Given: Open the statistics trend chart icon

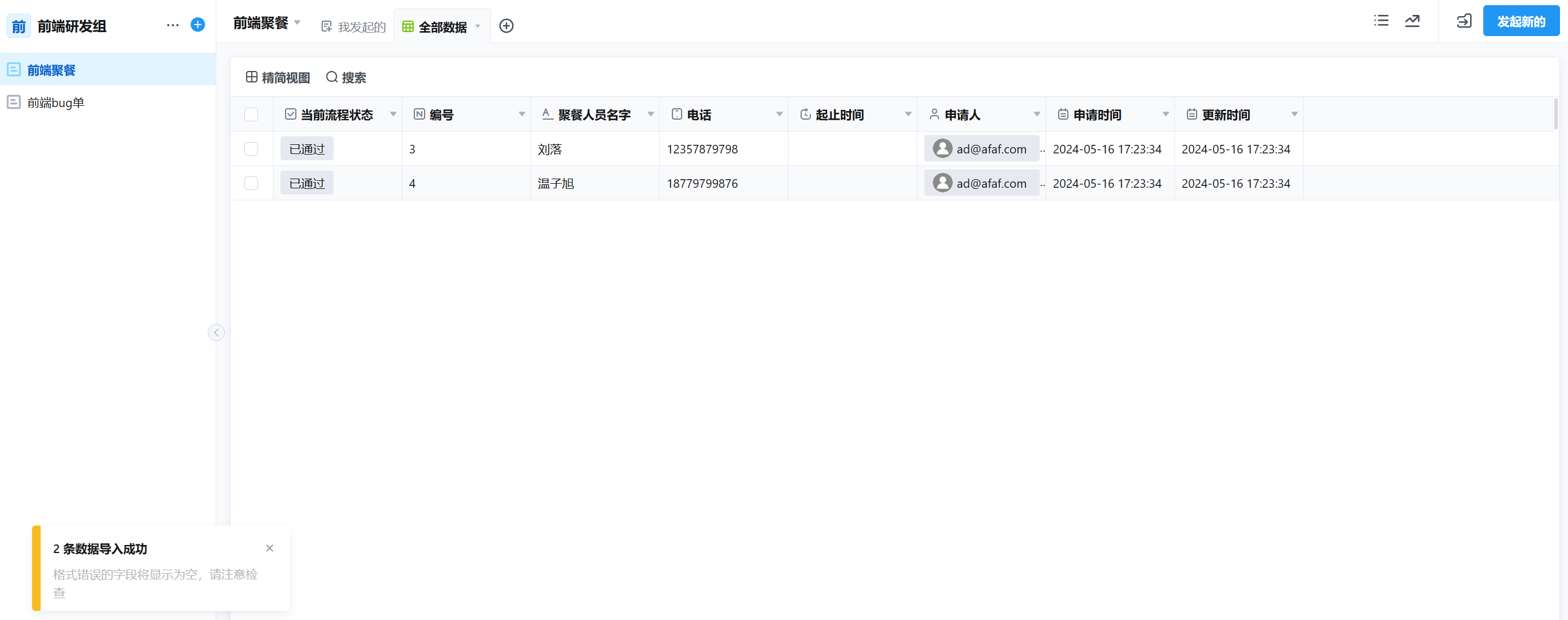Looking at the screenshot, I should click(1413, 21).
